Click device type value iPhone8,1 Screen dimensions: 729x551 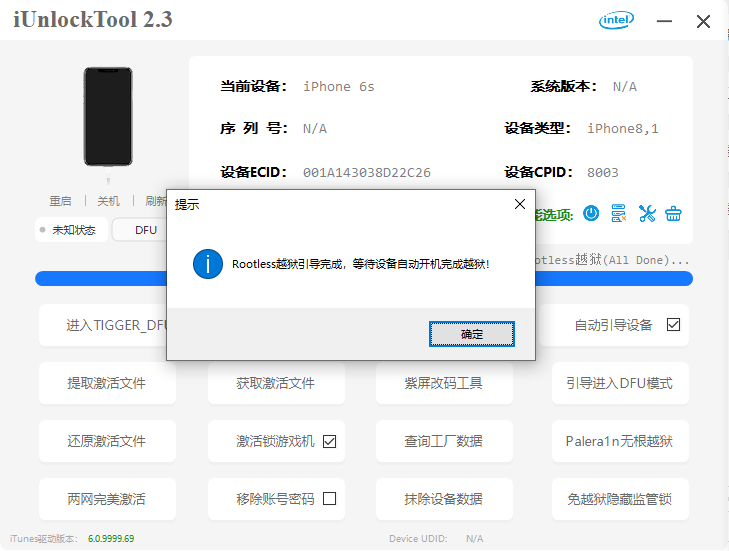click(x=623, y=128)
